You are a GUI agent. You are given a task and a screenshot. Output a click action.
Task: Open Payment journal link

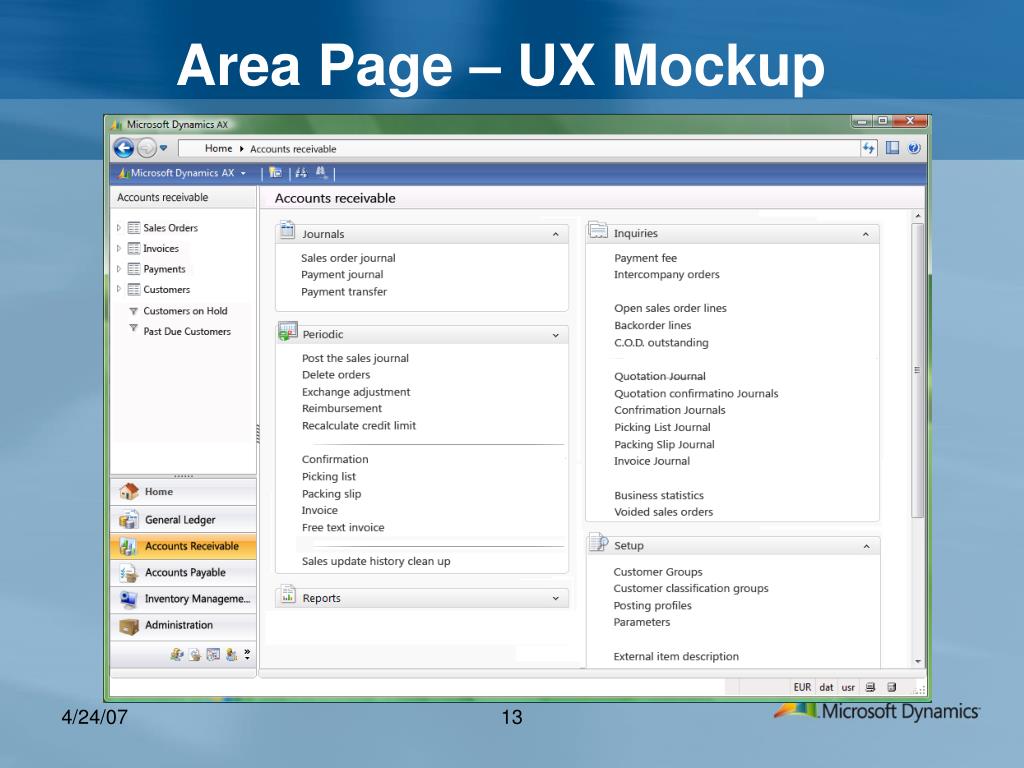(342, 275)
